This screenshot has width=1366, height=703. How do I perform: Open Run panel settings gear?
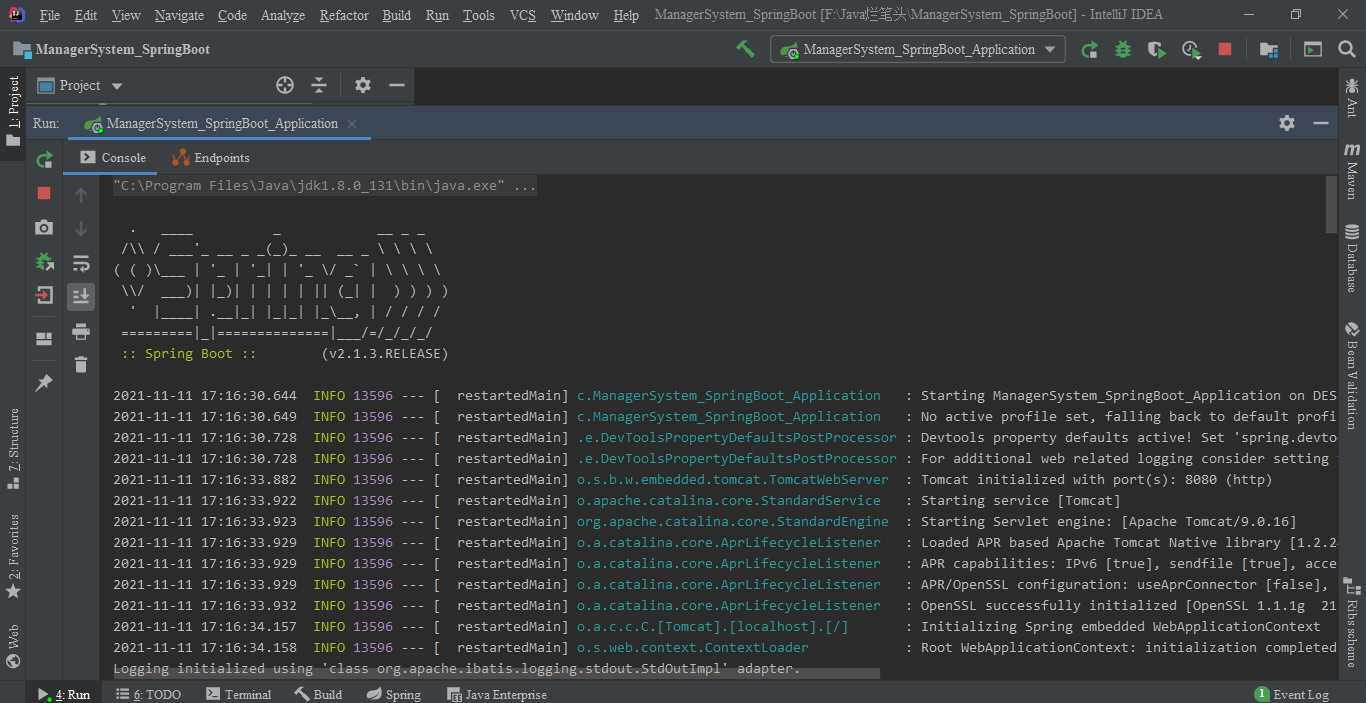click(x=1287, y=123)
